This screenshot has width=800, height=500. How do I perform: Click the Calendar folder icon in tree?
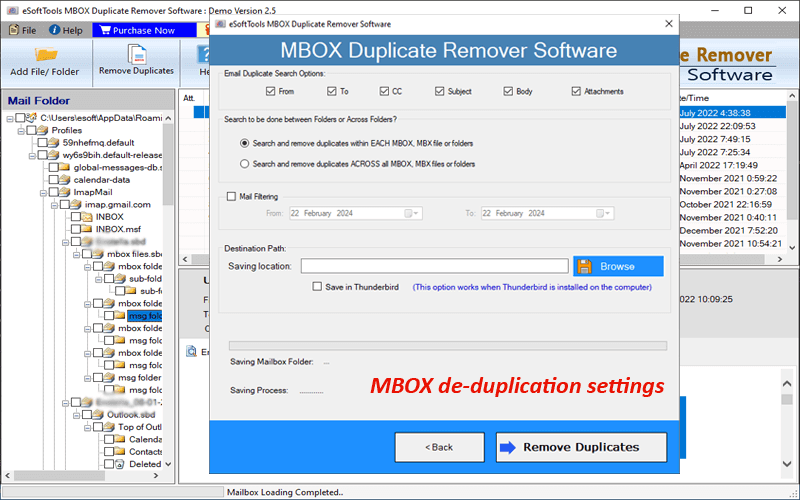120,439
